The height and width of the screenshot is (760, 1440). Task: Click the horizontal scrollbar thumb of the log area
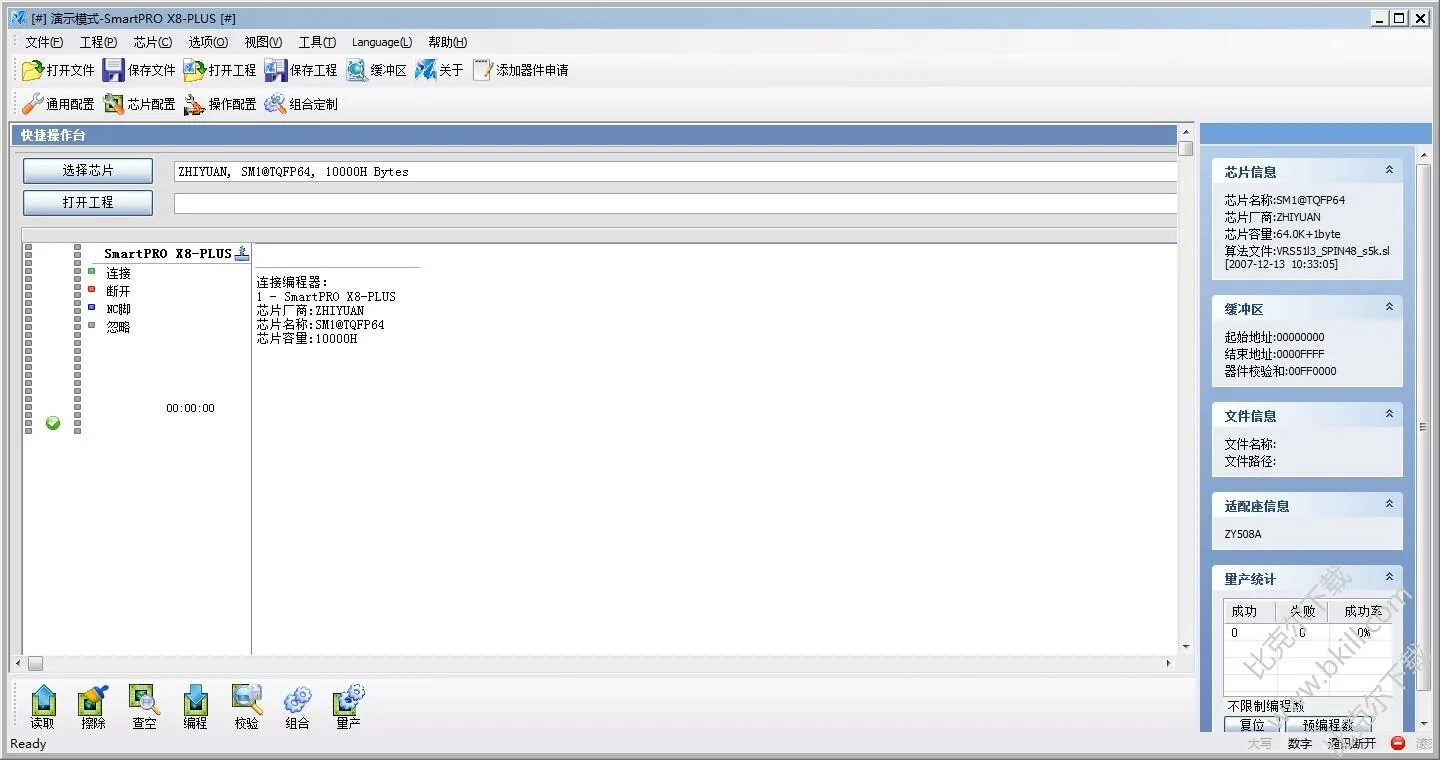(x=35, y=663)
